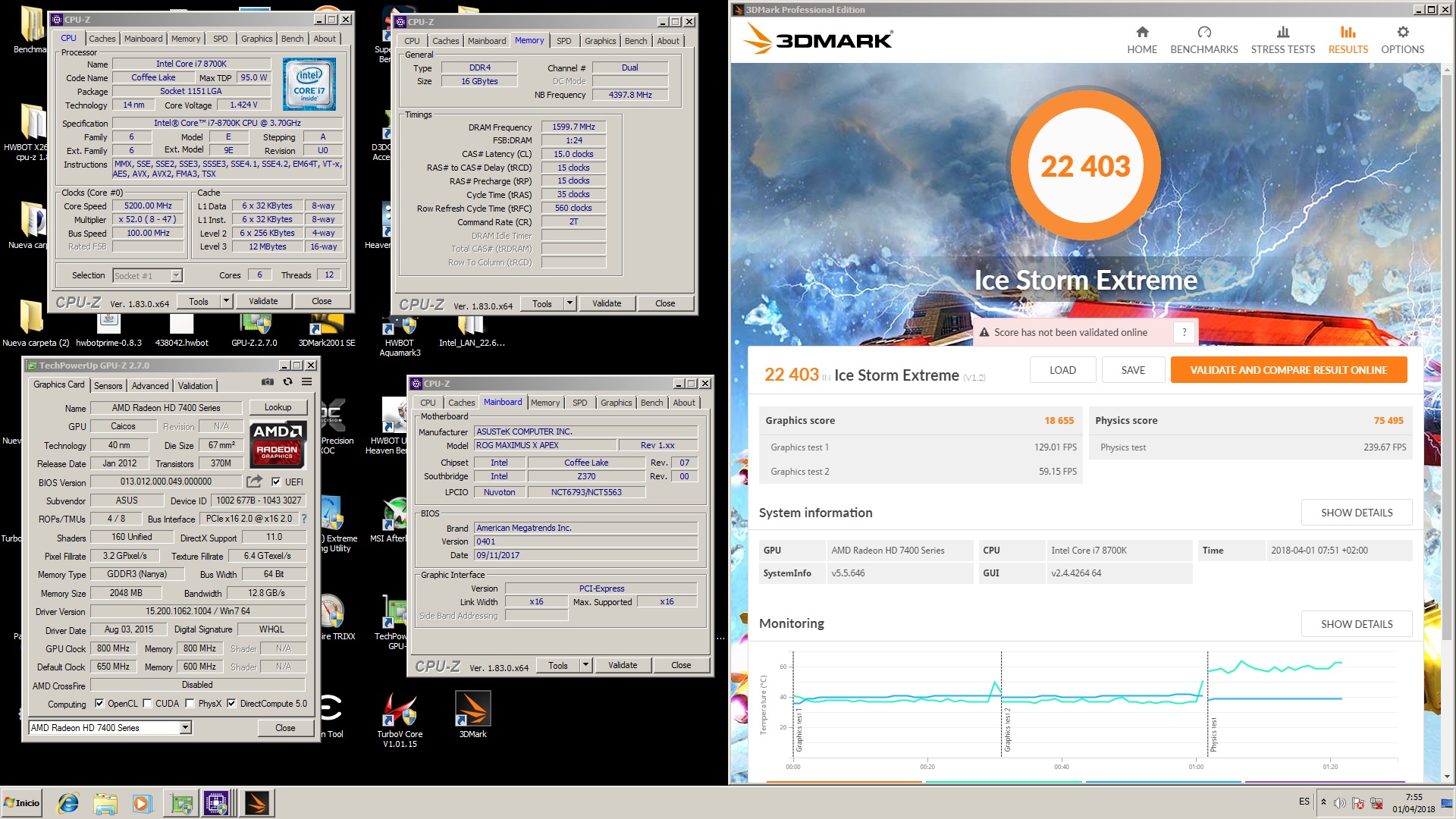Expand Tools dropdown arrow in CPU-Z Memory window
This screenshot has height=819, width=1456.
click(x=570, y=303)
